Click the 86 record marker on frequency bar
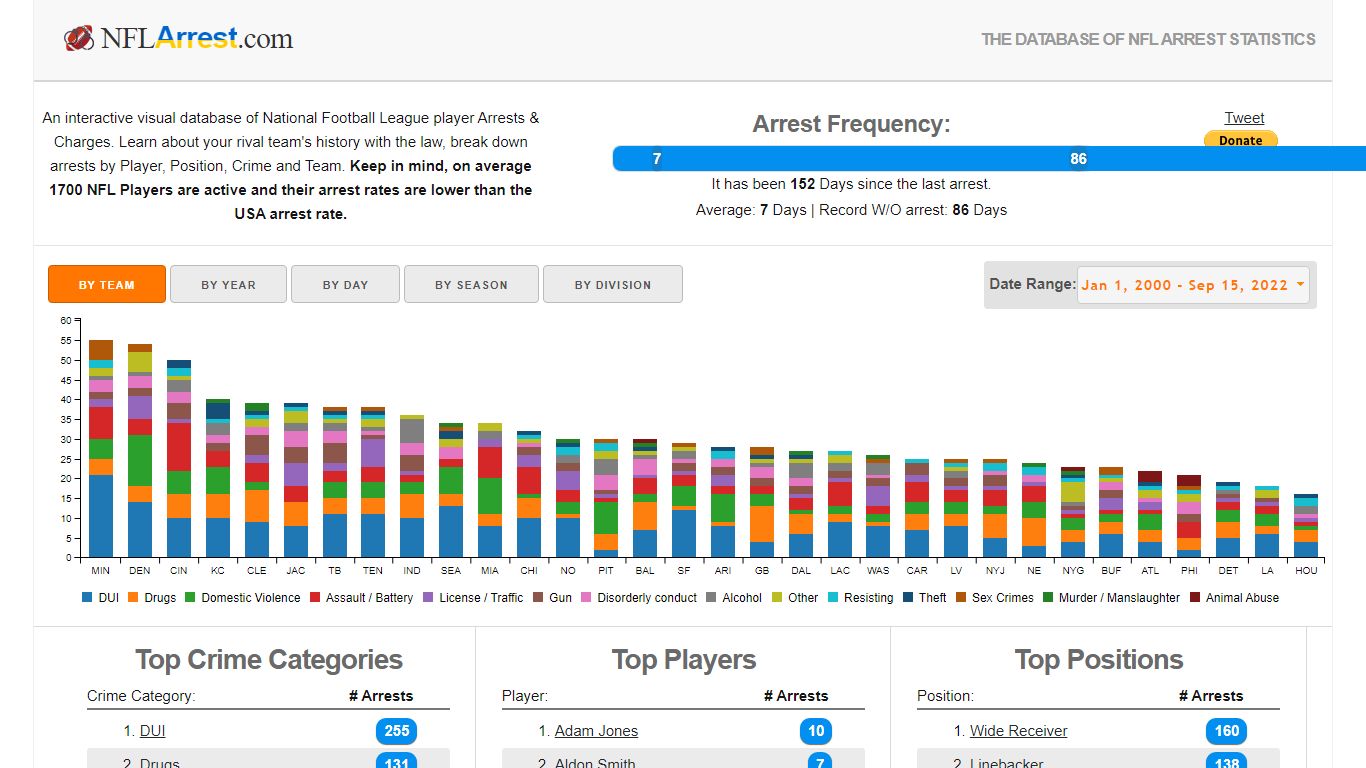1366x768 pixels. (1078, 158)
